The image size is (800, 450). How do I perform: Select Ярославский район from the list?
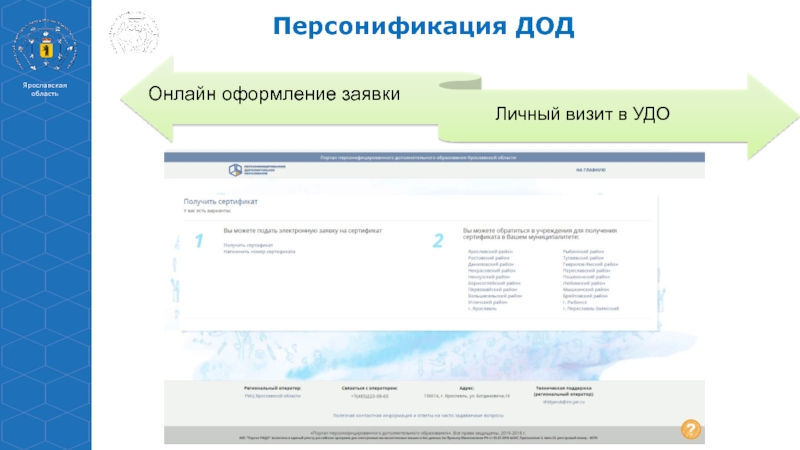click(x=491, y=252)
